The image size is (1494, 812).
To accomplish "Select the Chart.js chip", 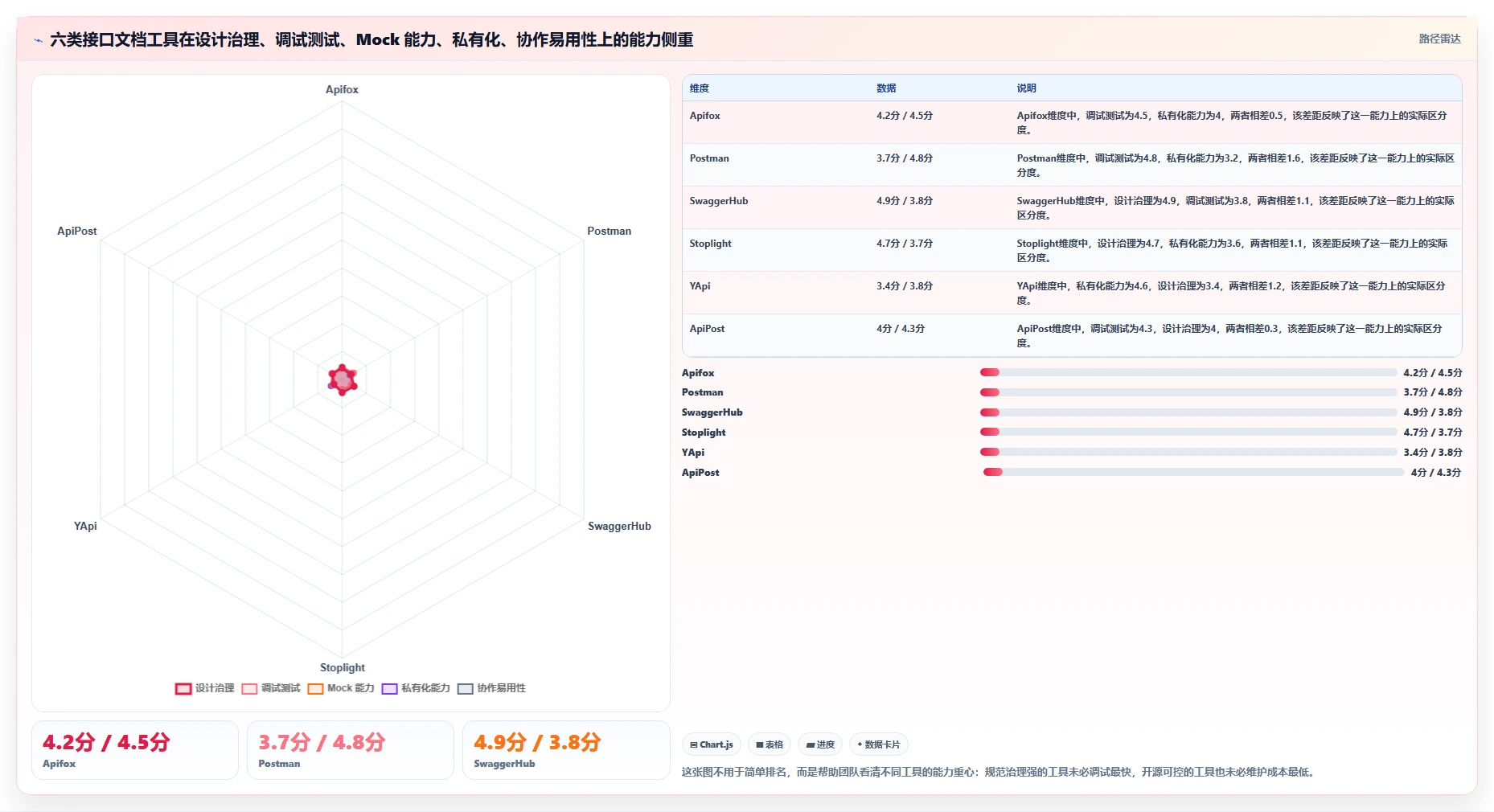I will [x=712, y=744].
